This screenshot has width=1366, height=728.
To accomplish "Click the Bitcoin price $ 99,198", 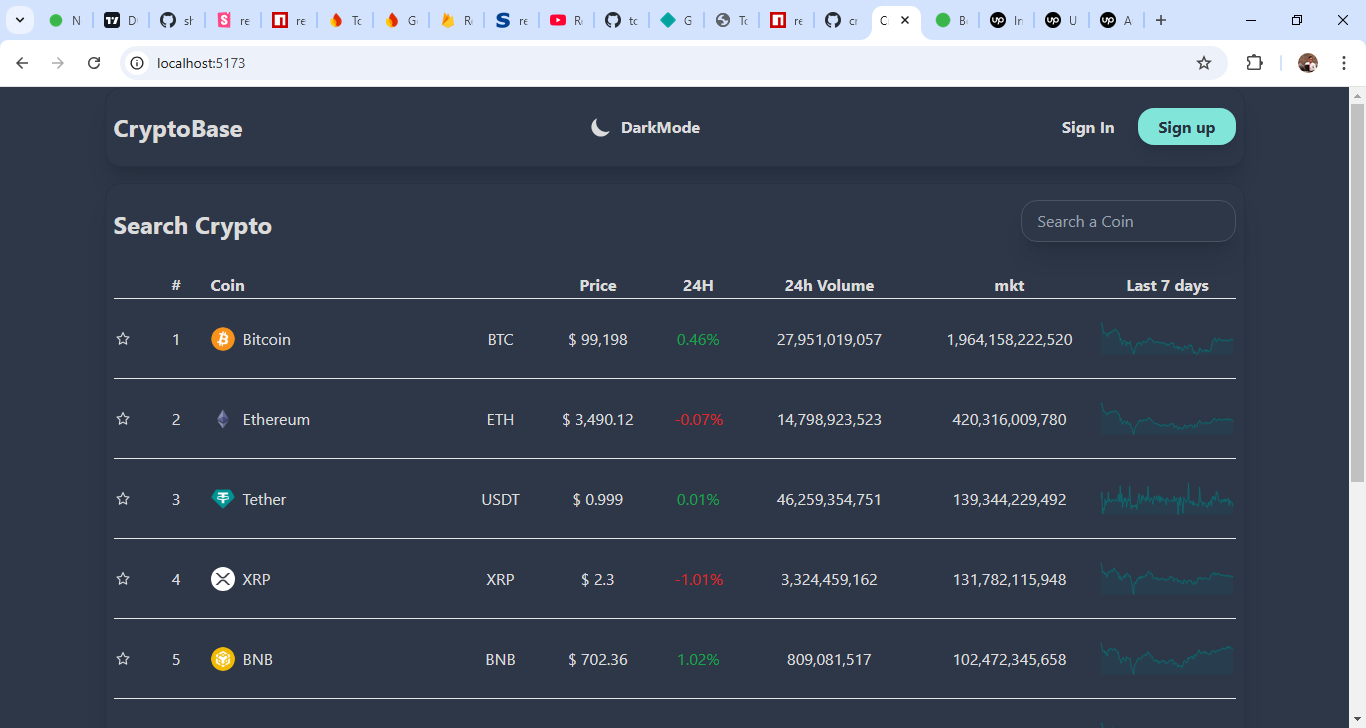I will (x=598, y=339).
